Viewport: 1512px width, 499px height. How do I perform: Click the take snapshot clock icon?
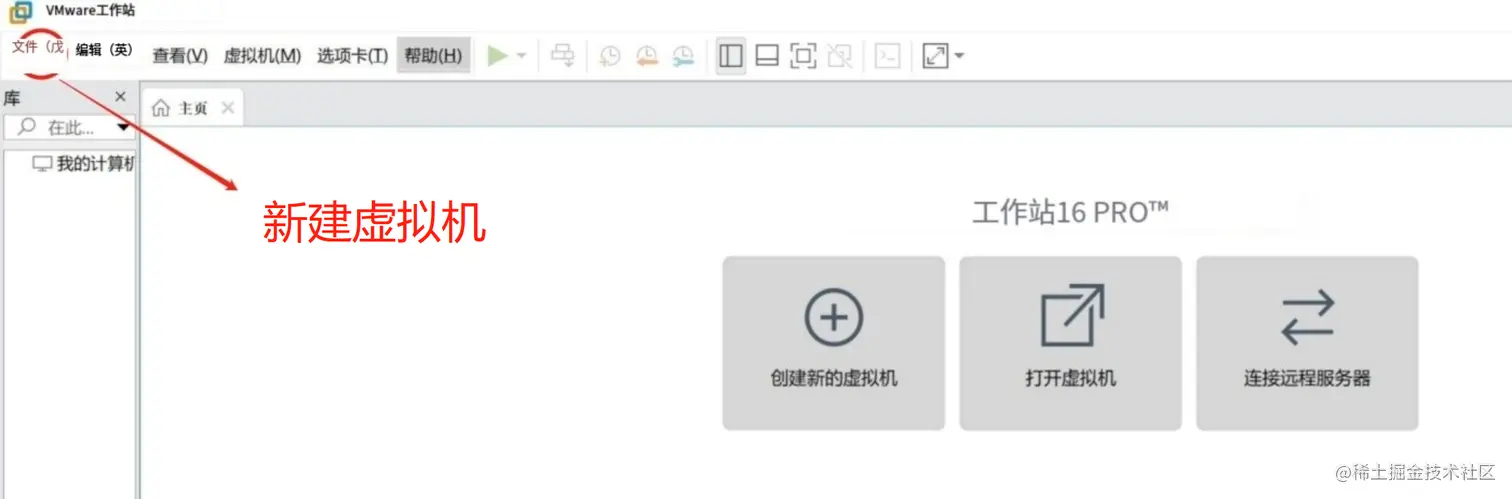click(x=610, y=56)
